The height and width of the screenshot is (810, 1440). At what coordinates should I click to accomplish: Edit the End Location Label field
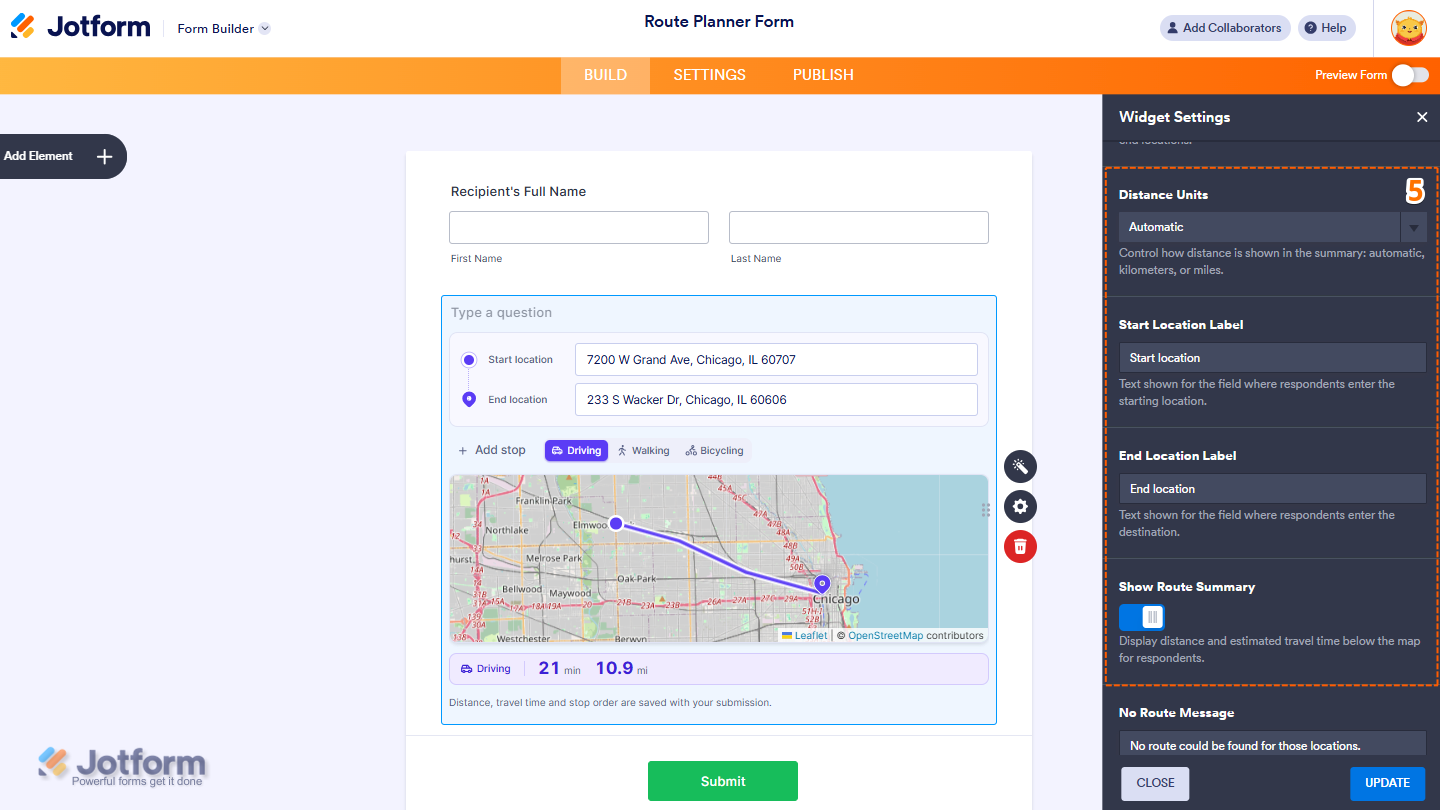1272,489
